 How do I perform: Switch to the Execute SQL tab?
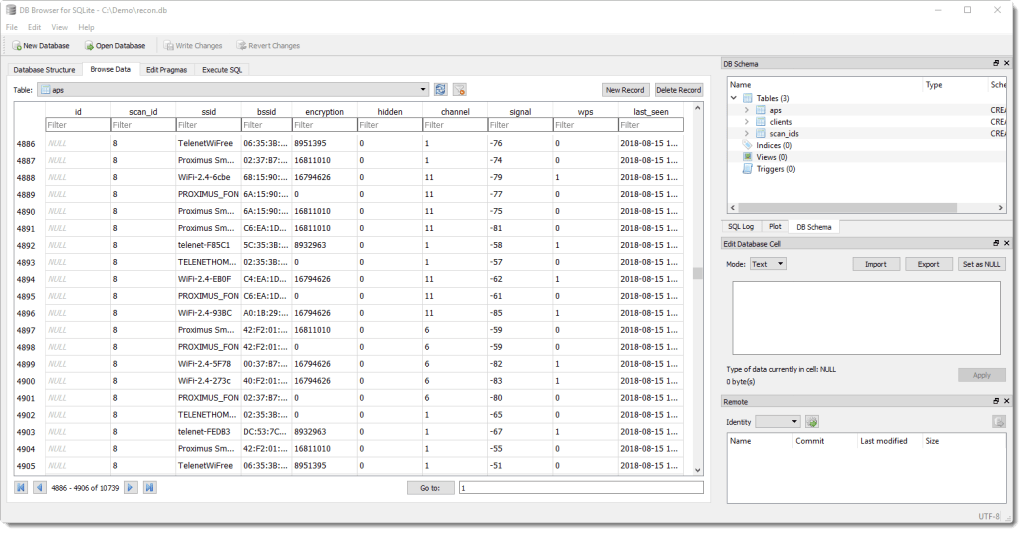click(221, 70)
